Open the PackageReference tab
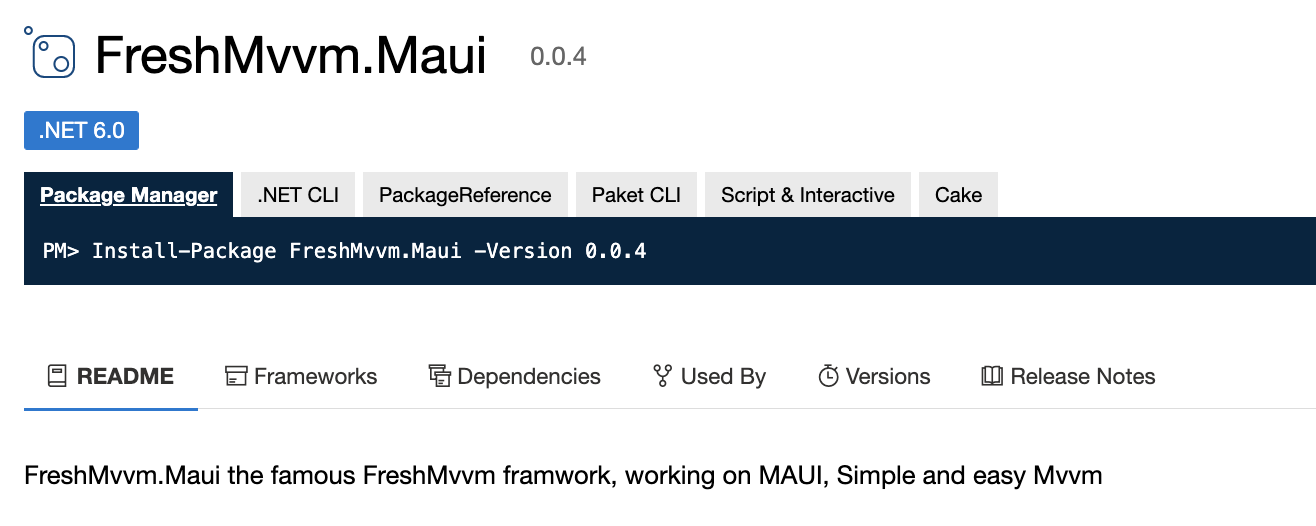1316x526 pixels. click(465, 195)
